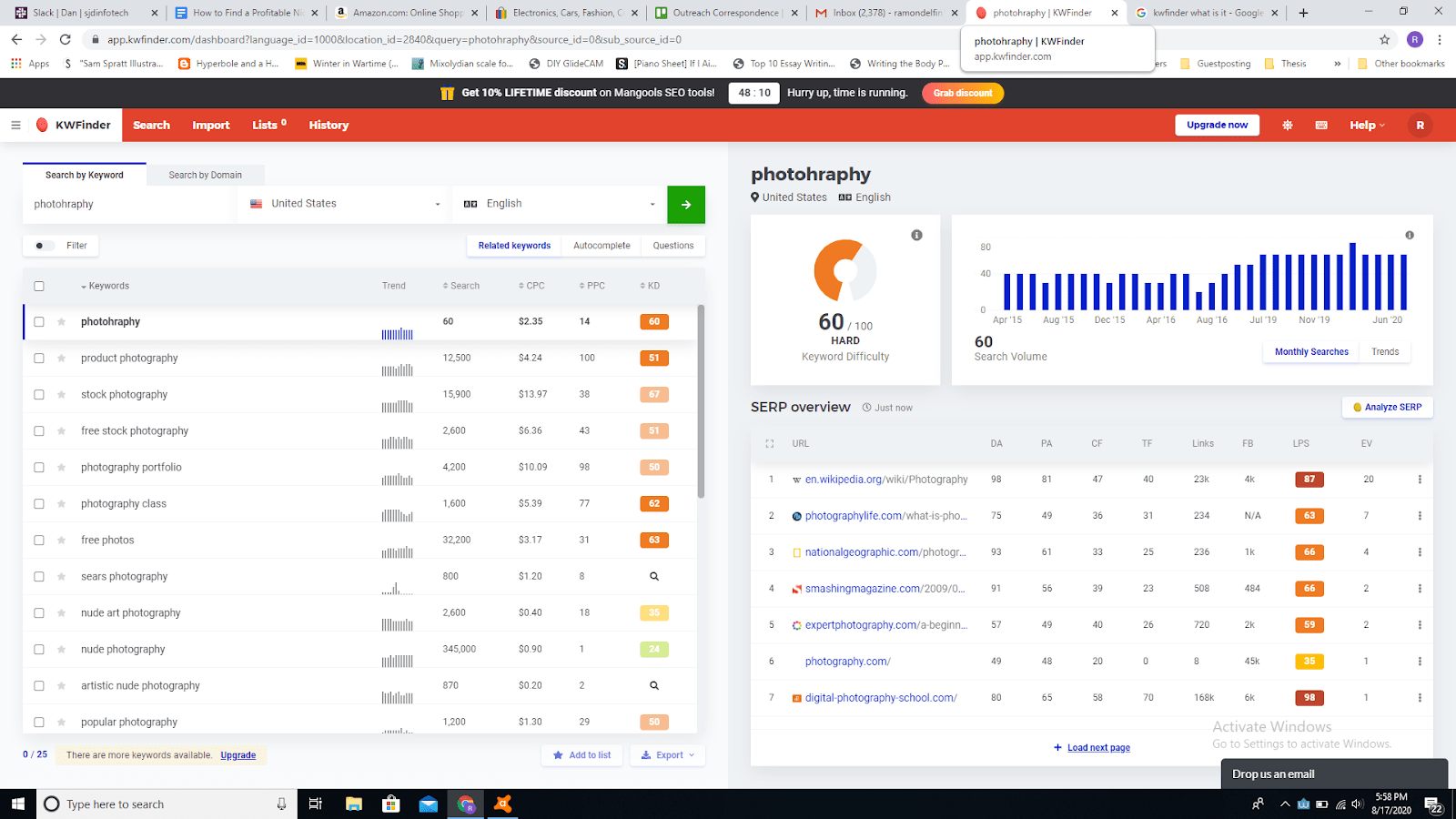Check the free stock photography checkbox
Viewport: 1456px width, 819px height.
(x=38, y=430)
